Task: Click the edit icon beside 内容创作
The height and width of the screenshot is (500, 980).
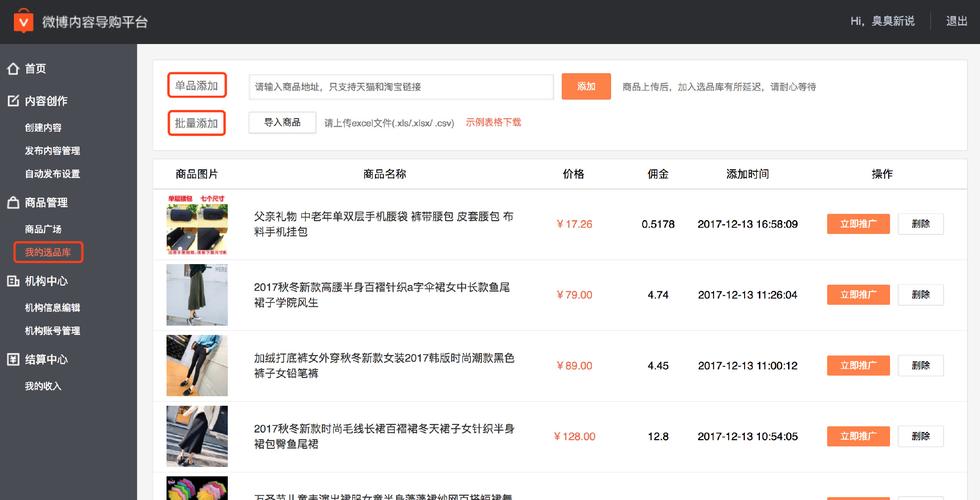Action: tap(13, 101)
